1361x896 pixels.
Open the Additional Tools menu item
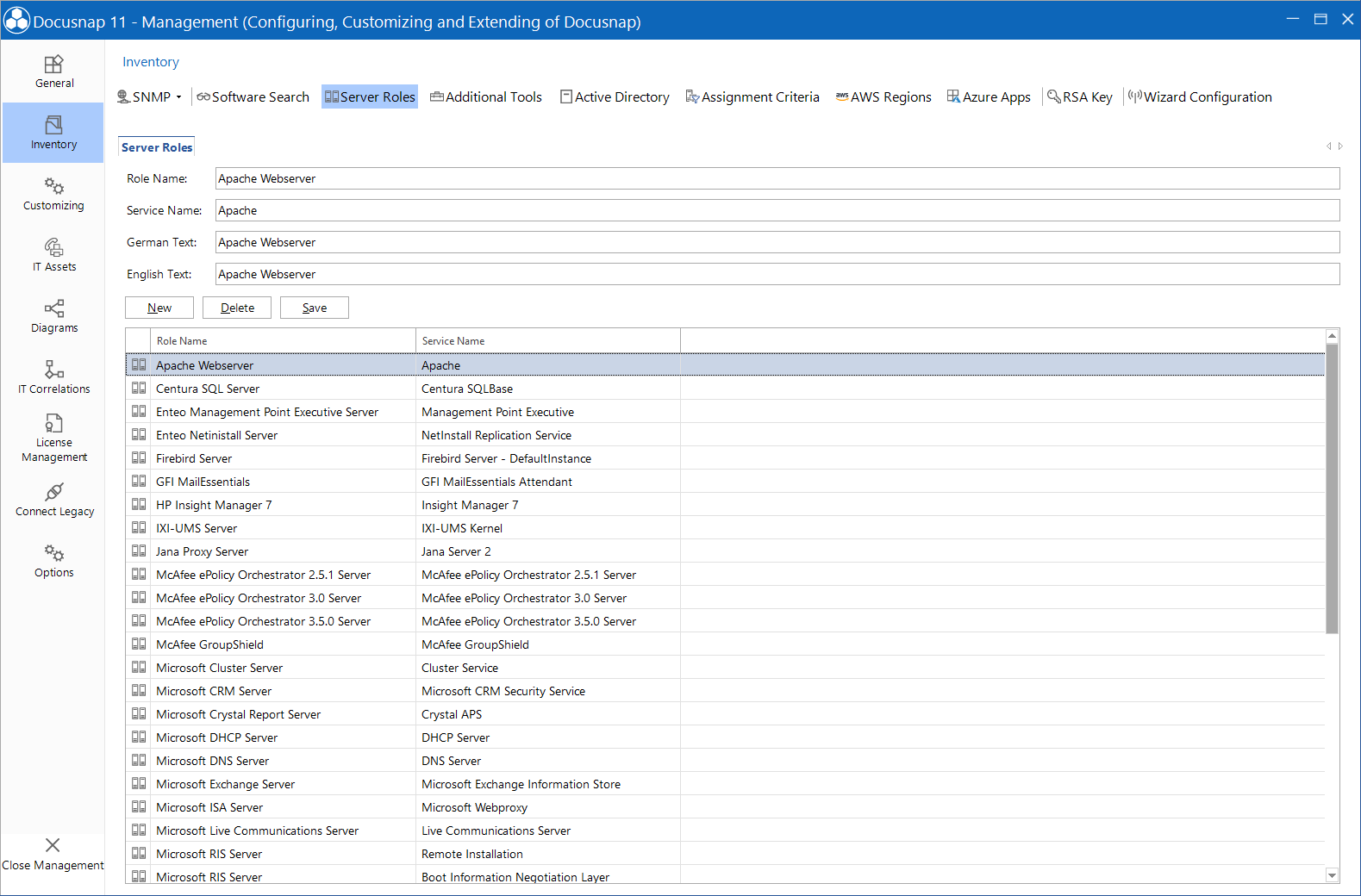click(486, 96)
